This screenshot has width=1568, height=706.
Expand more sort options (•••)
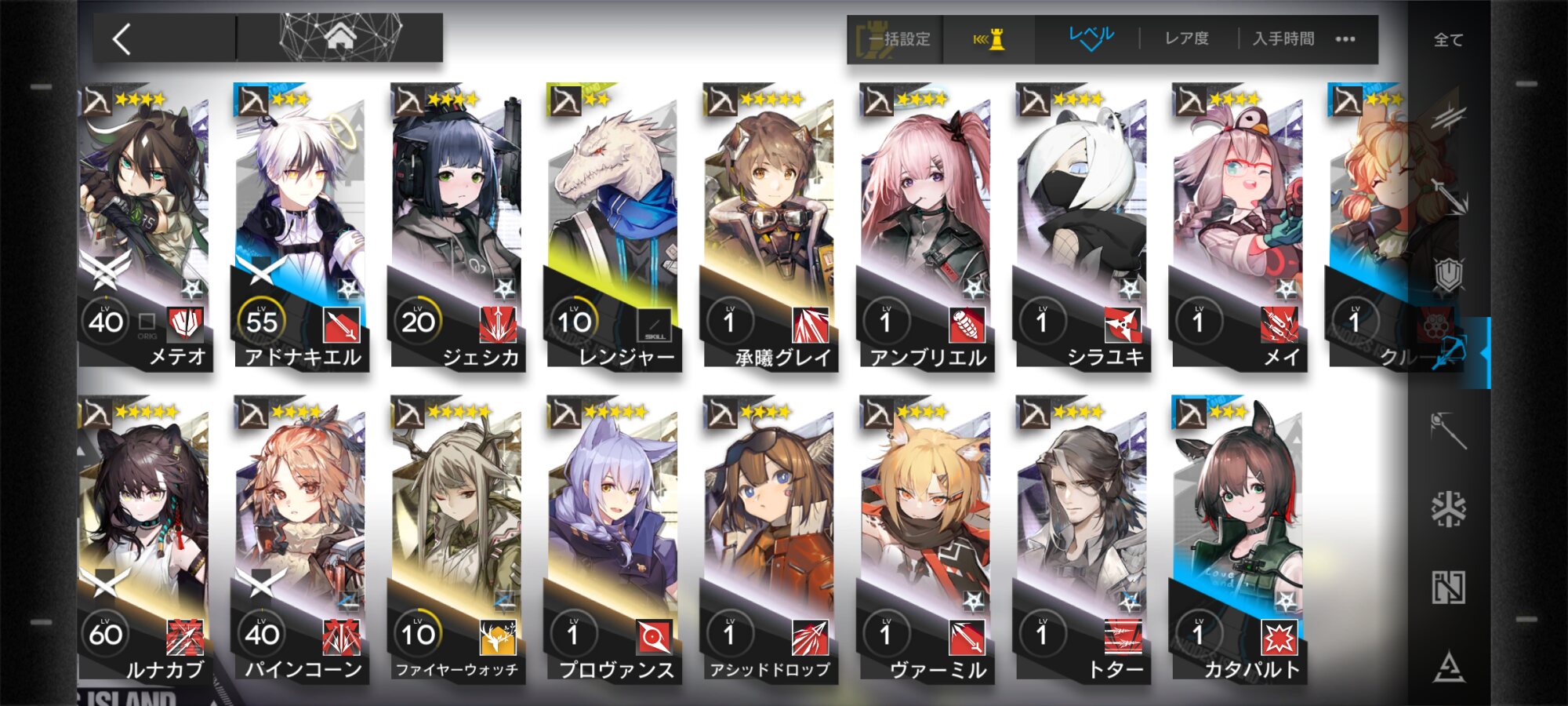[1345, 39]
